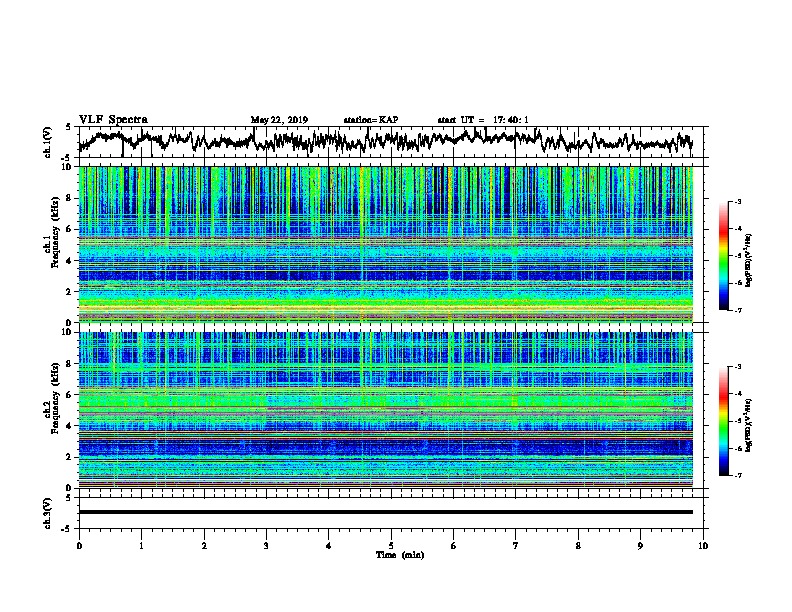Click inside the ch.2 spectrogram panel
Screen dimensions: 792x612
click(386, 409)
